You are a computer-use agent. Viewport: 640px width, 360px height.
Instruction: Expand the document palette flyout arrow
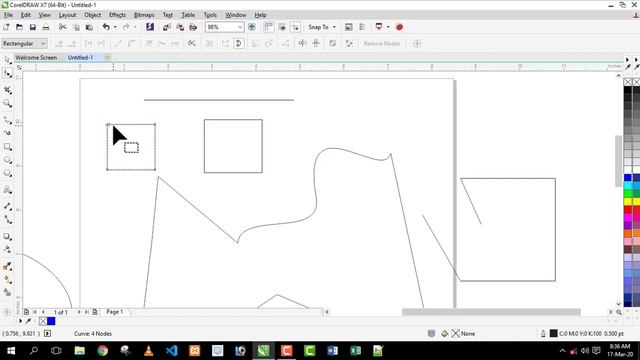20,321
